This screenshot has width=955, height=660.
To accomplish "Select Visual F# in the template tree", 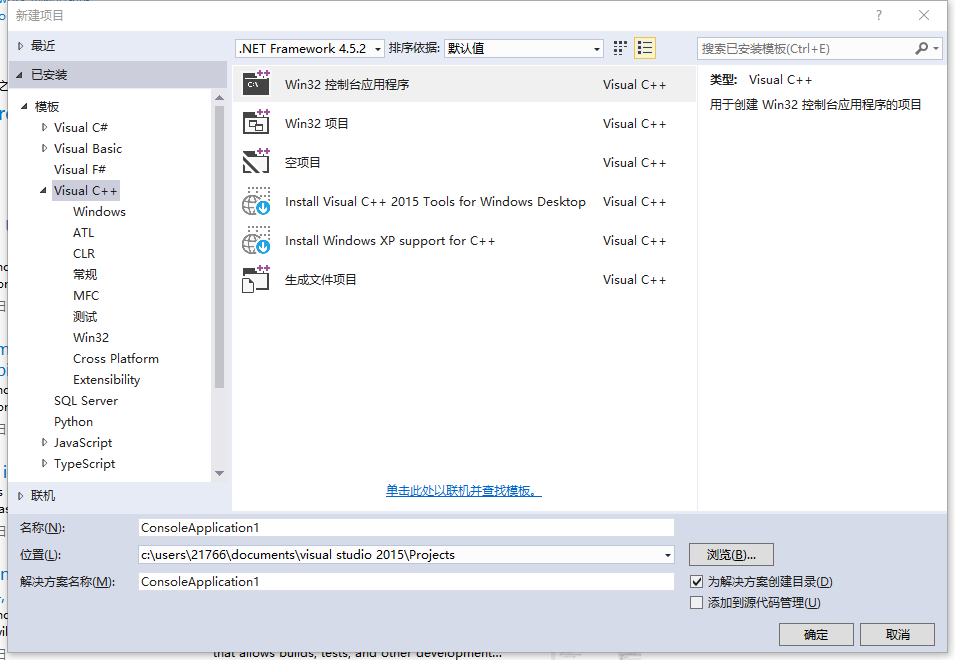I will 80,169.
